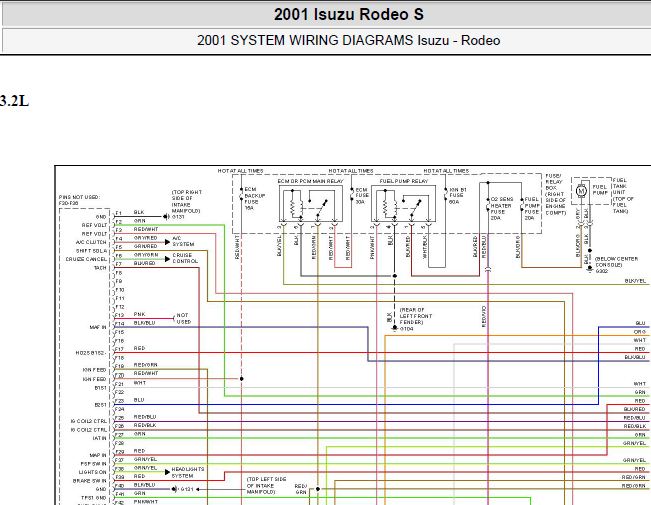Viewport: 651px width, 505px height.
Task: Click the "2001 Isuzu Rodeo S" title
Action: [348, 15]
